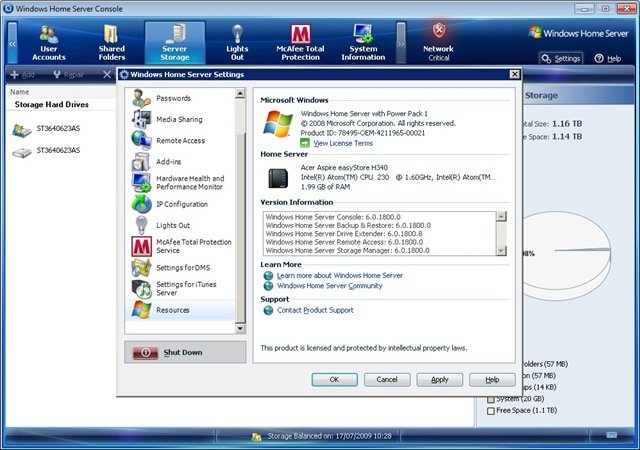Viewport: 640px width, 450px height.
Task: Click the Passwords settings icon
Action: click(x=141, y=98)
